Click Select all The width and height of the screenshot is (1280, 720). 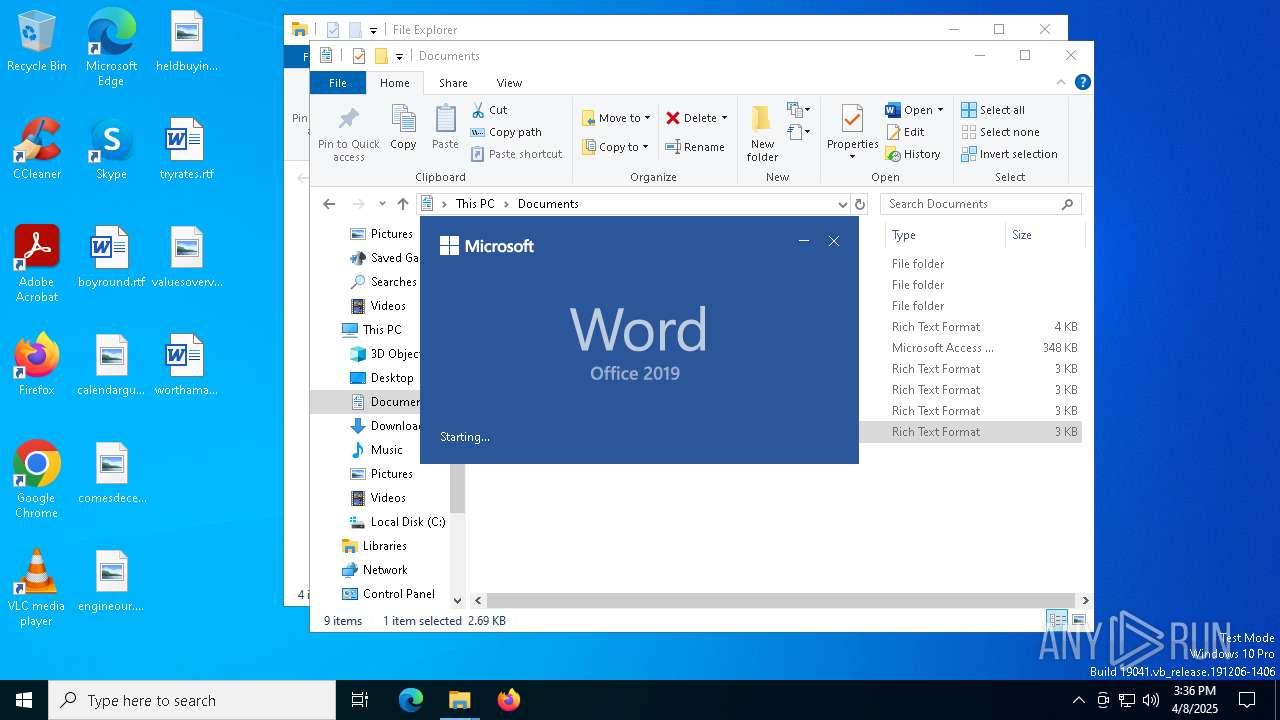993,110
